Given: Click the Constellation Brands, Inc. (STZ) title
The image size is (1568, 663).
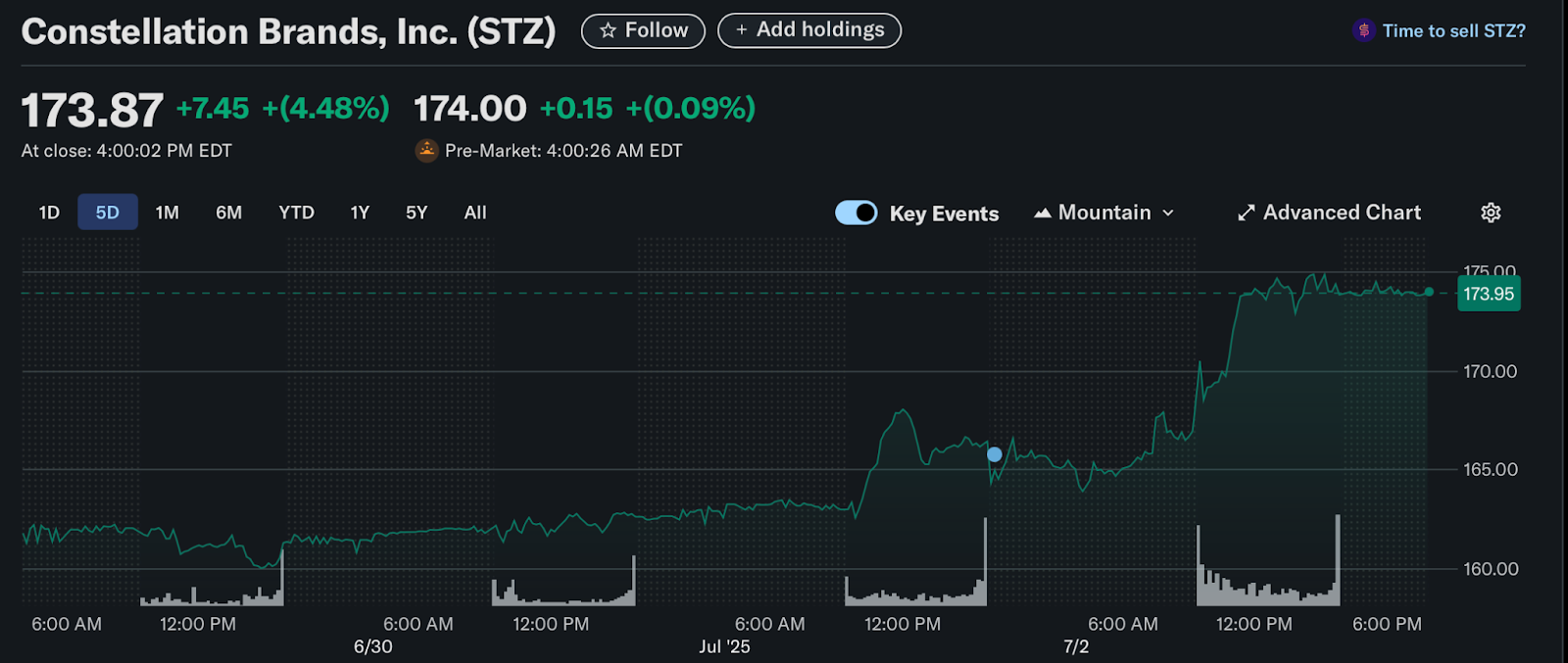Looking at the screenshot, I should tap(288, 31).
